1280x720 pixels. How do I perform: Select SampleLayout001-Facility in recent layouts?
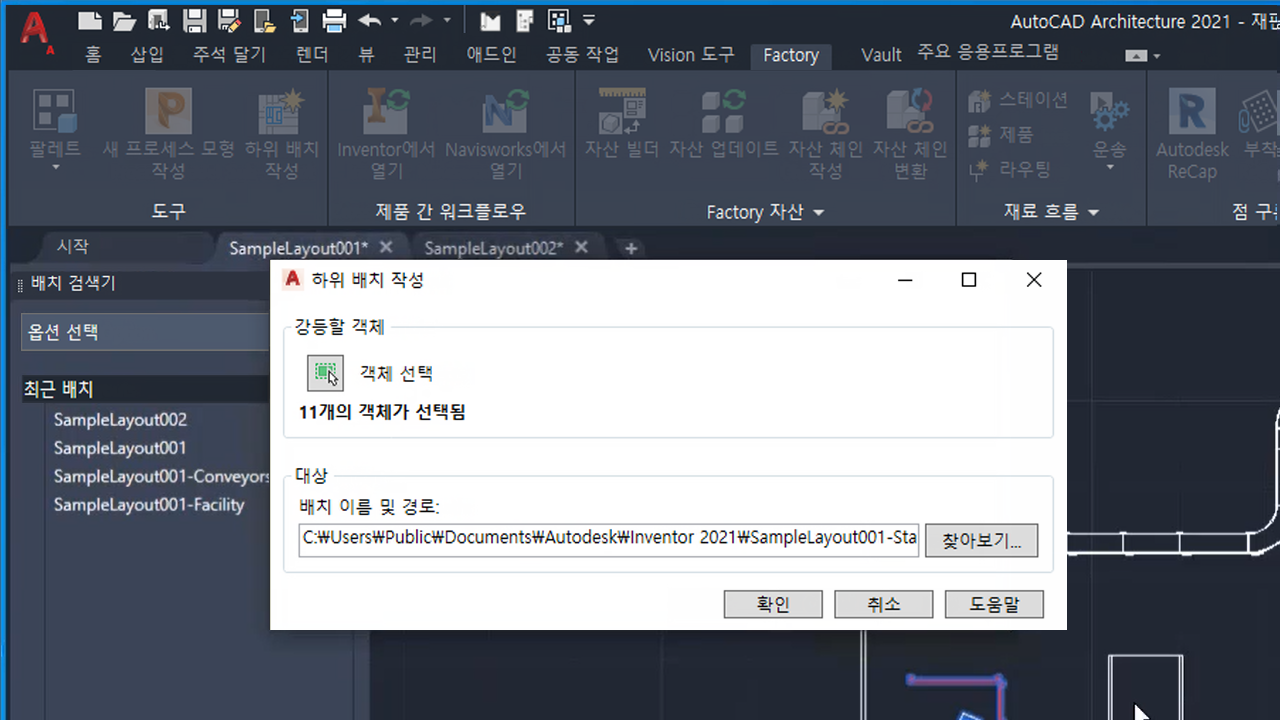[x=149, y=505]
